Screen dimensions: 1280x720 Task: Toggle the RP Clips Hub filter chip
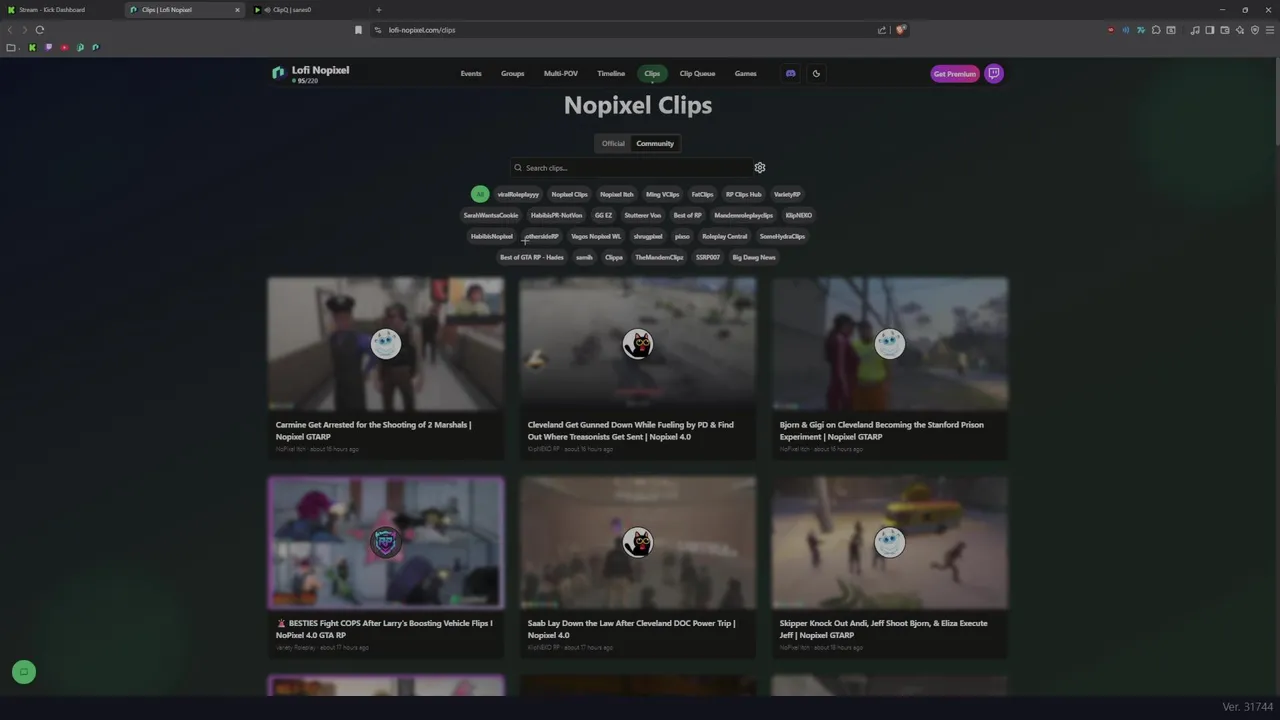[743, 194]
